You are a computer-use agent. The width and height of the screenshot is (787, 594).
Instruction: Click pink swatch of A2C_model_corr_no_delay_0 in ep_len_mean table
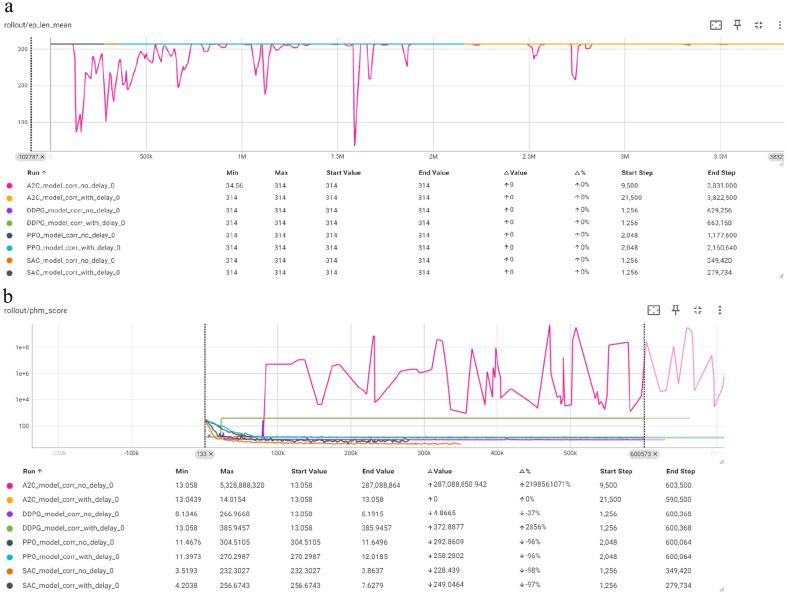pos(9,186)
